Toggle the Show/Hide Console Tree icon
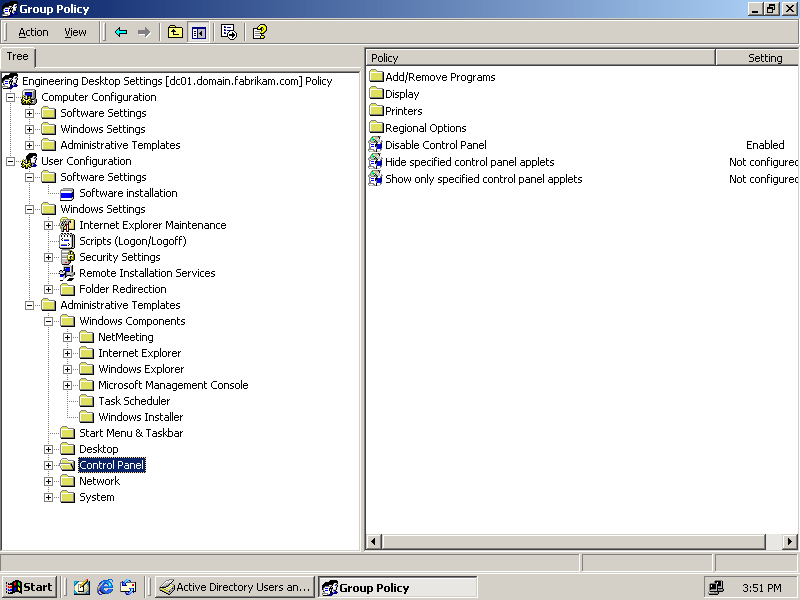The width and height of the screenshot is (800, 600). coord(198,32)
